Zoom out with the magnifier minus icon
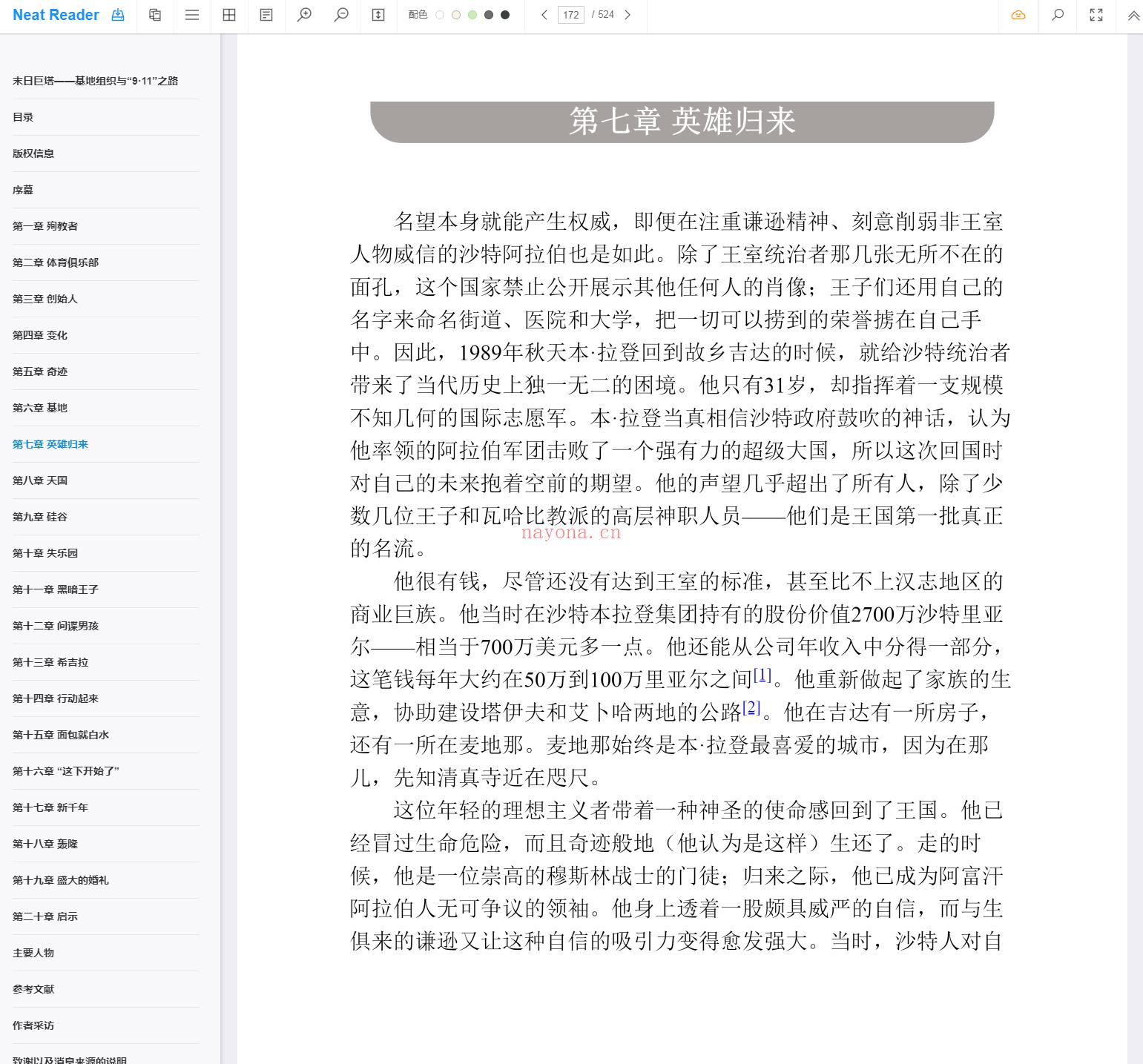The image size is (1143, 1064). 341,15
